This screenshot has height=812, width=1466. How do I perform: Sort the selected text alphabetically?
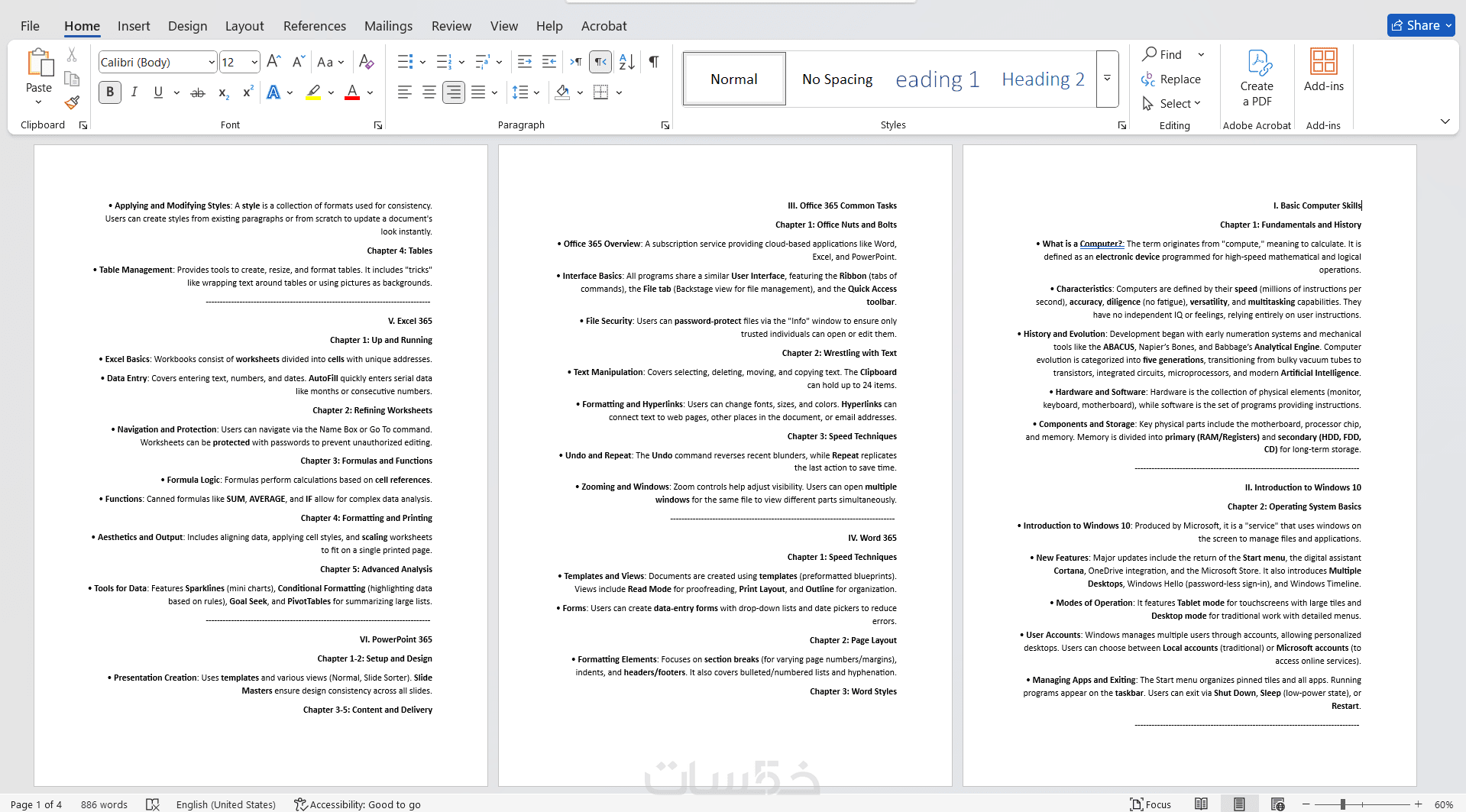(627, 62)
